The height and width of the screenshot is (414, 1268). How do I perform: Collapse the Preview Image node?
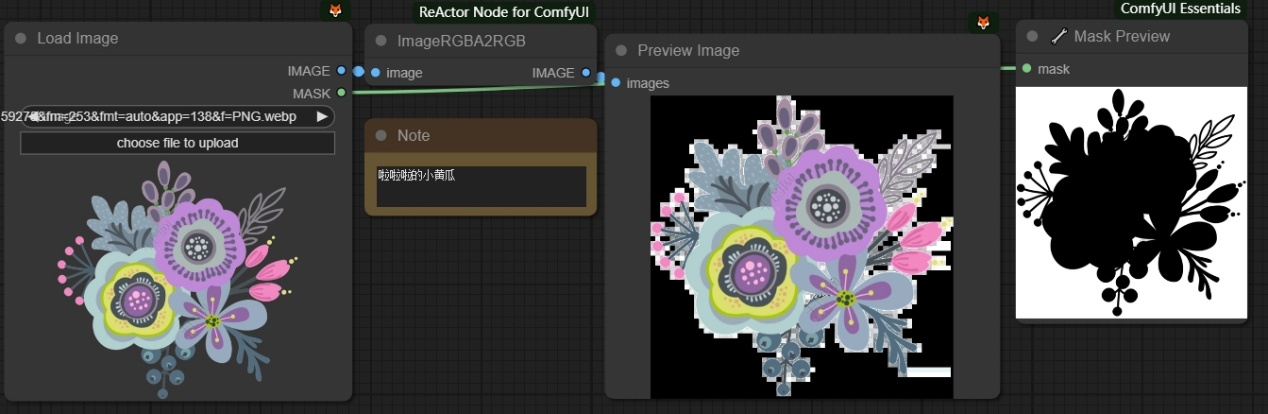(x=621, y=50)
